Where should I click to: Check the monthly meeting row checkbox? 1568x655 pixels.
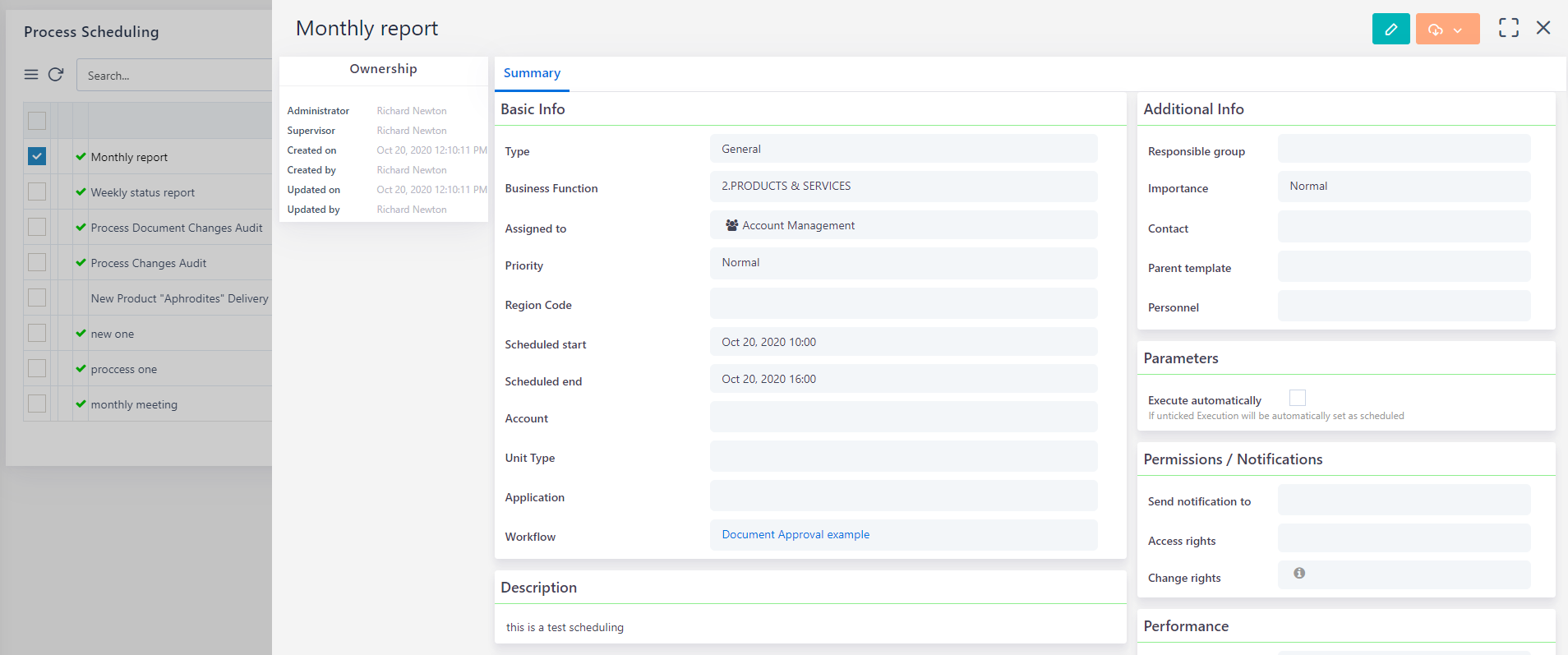[37, 404]
